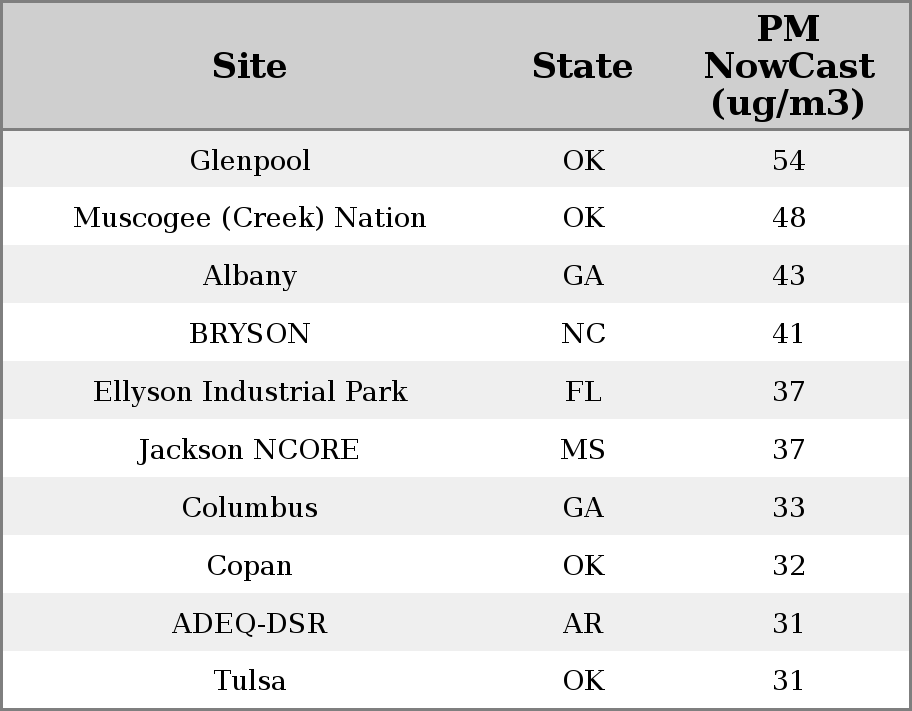Select the NowCast value 48
912x711 pixels.
[x=788, y=218]
